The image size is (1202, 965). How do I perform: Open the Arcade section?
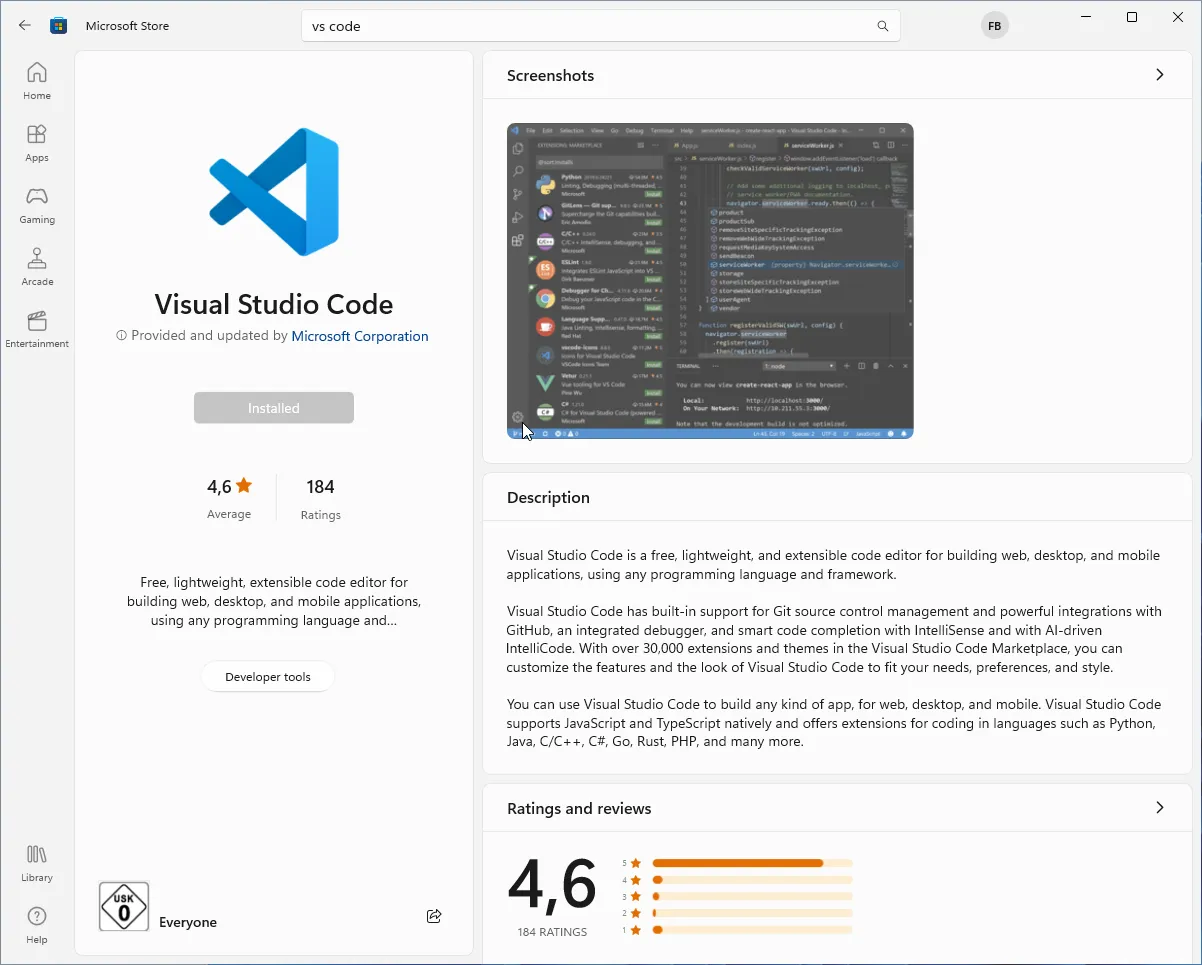[37, 266]
